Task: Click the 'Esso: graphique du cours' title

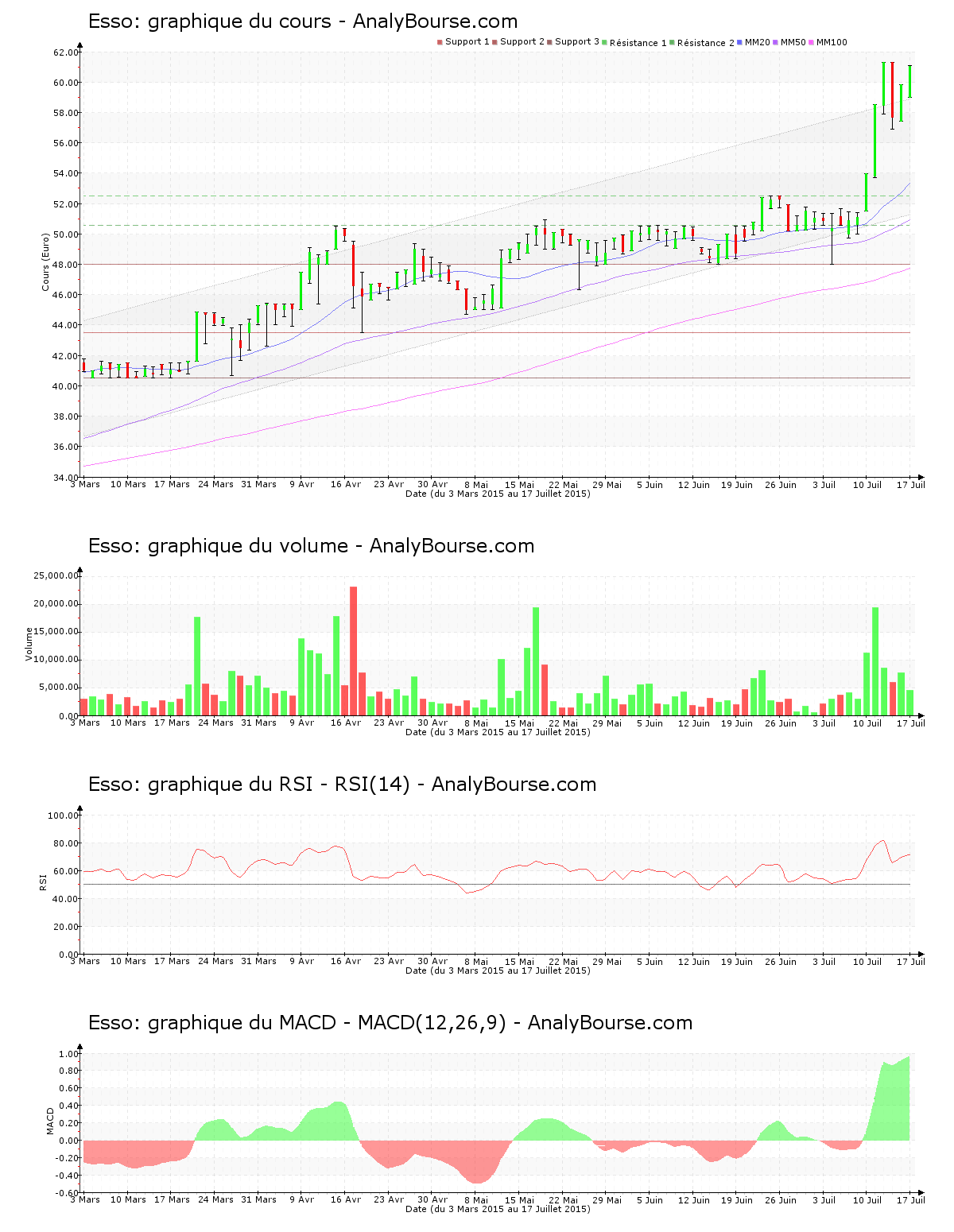Action: 210,21
